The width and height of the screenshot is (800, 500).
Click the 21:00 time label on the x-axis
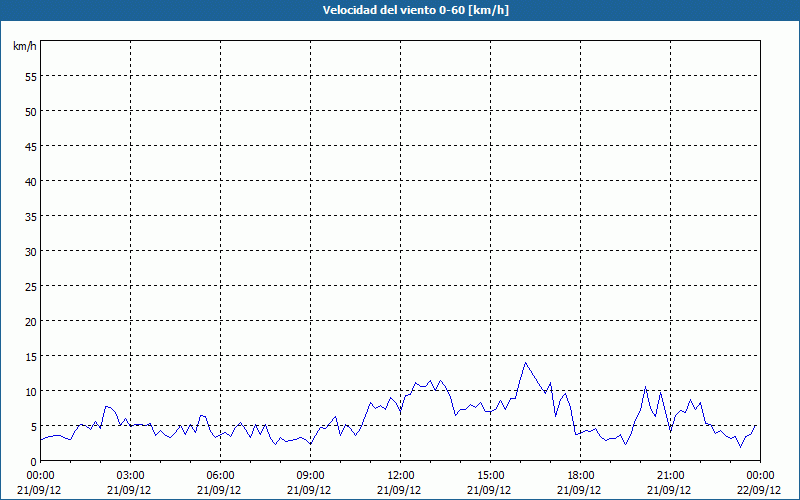[x=670, y=476]
